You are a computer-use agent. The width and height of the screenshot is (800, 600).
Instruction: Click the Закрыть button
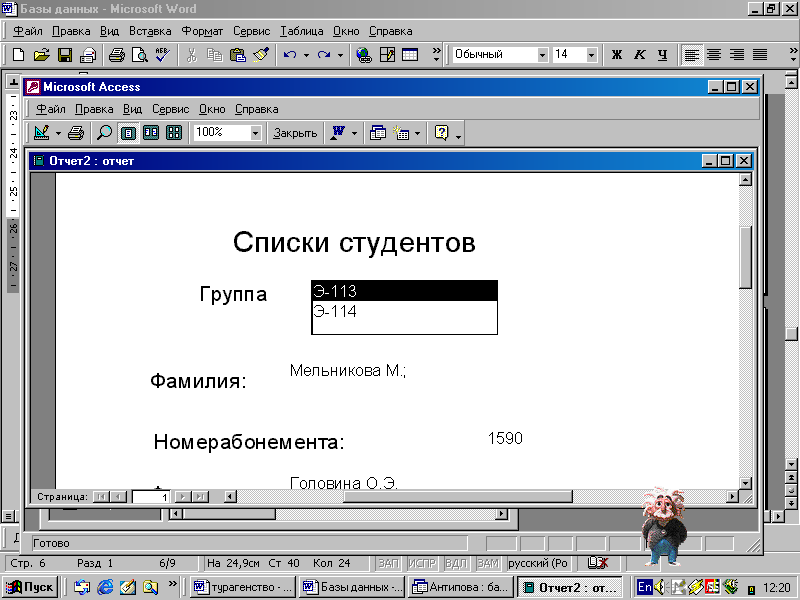295,132
